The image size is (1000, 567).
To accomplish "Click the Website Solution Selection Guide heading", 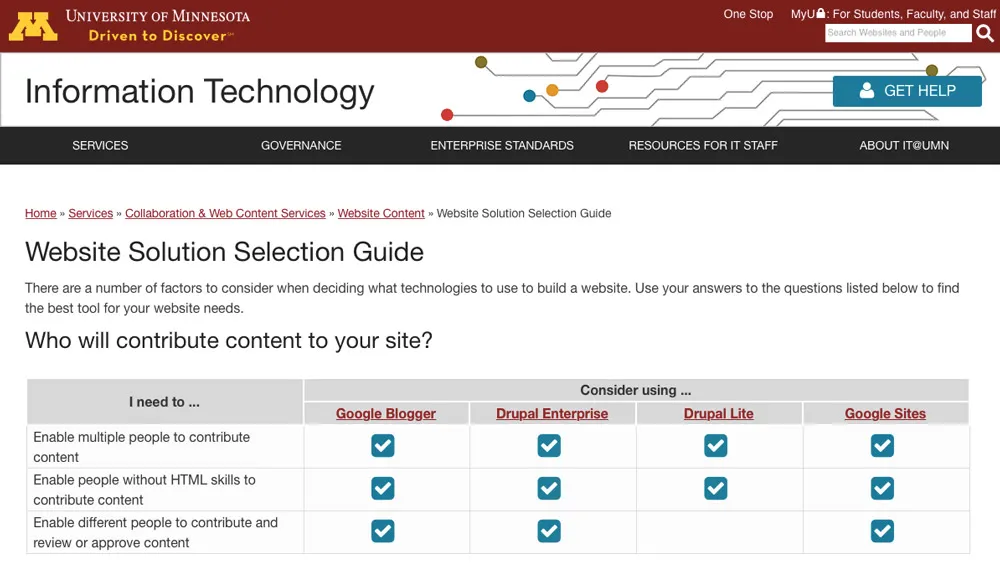I will click(224, 252).
